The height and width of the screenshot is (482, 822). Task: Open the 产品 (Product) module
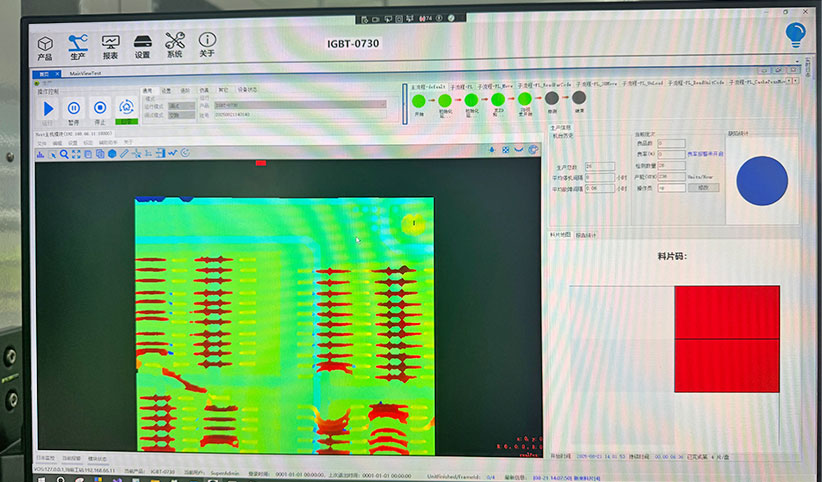click(45, 46)
